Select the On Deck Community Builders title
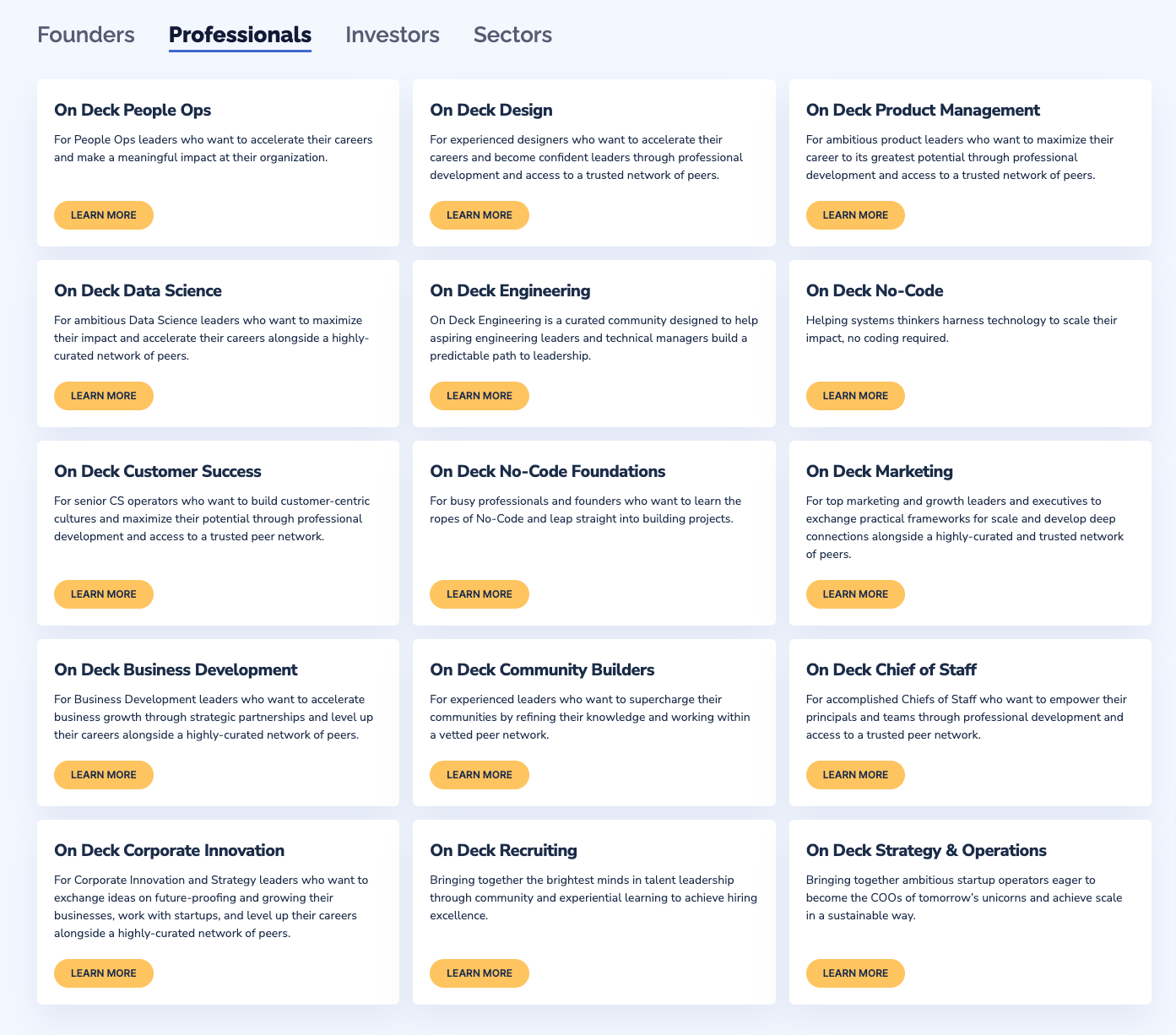Viewport: 1176px width, 1035px height. click(x=542, y=669)
